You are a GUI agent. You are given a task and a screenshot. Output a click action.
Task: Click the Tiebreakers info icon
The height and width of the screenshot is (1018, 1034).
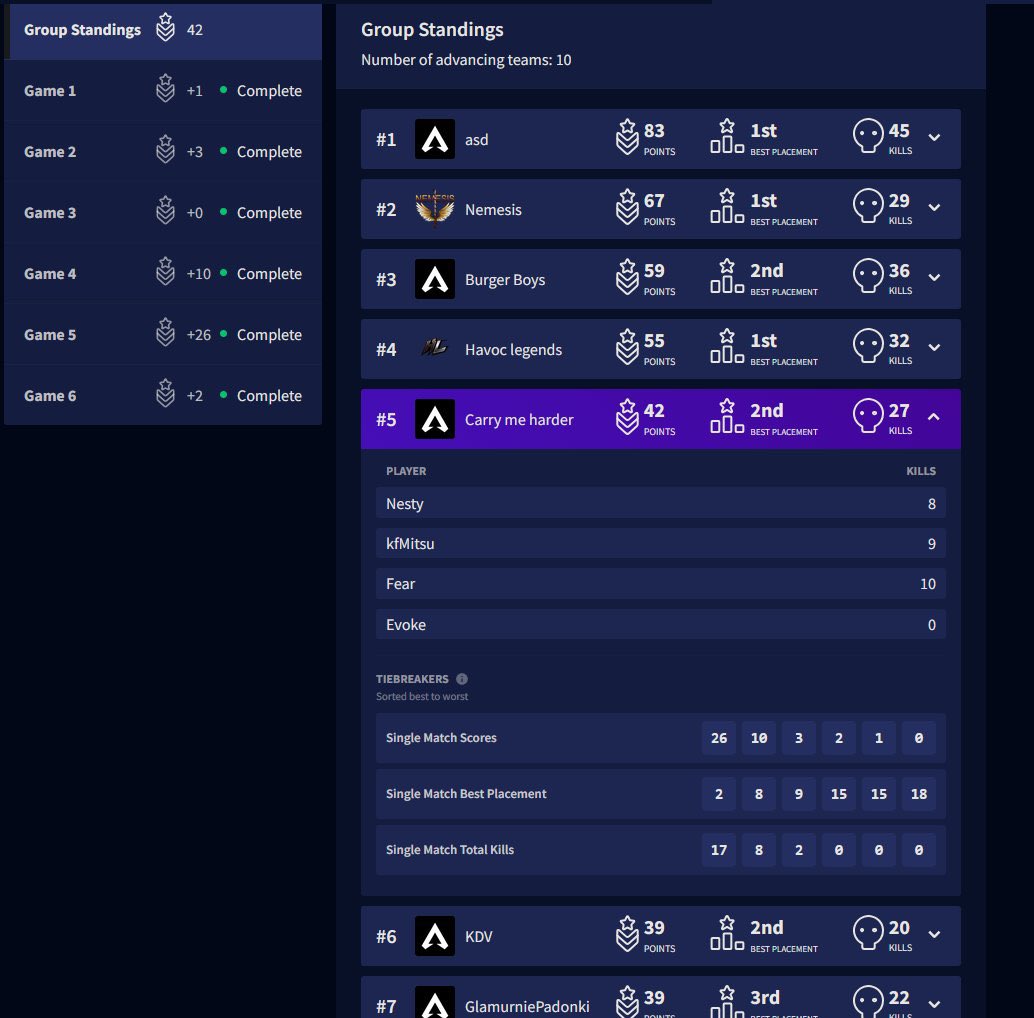(462, 679)
